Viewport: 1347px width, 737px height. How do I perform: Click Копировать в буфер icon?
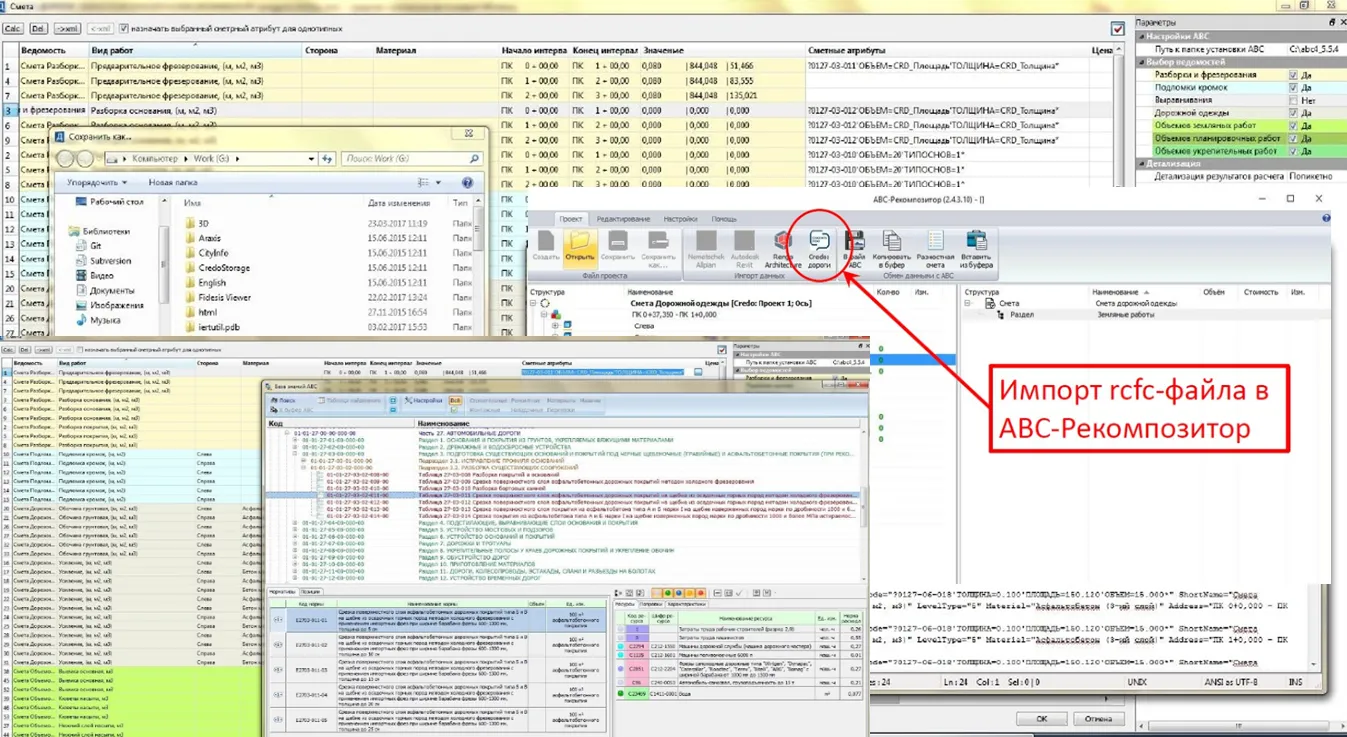[891, 250]
